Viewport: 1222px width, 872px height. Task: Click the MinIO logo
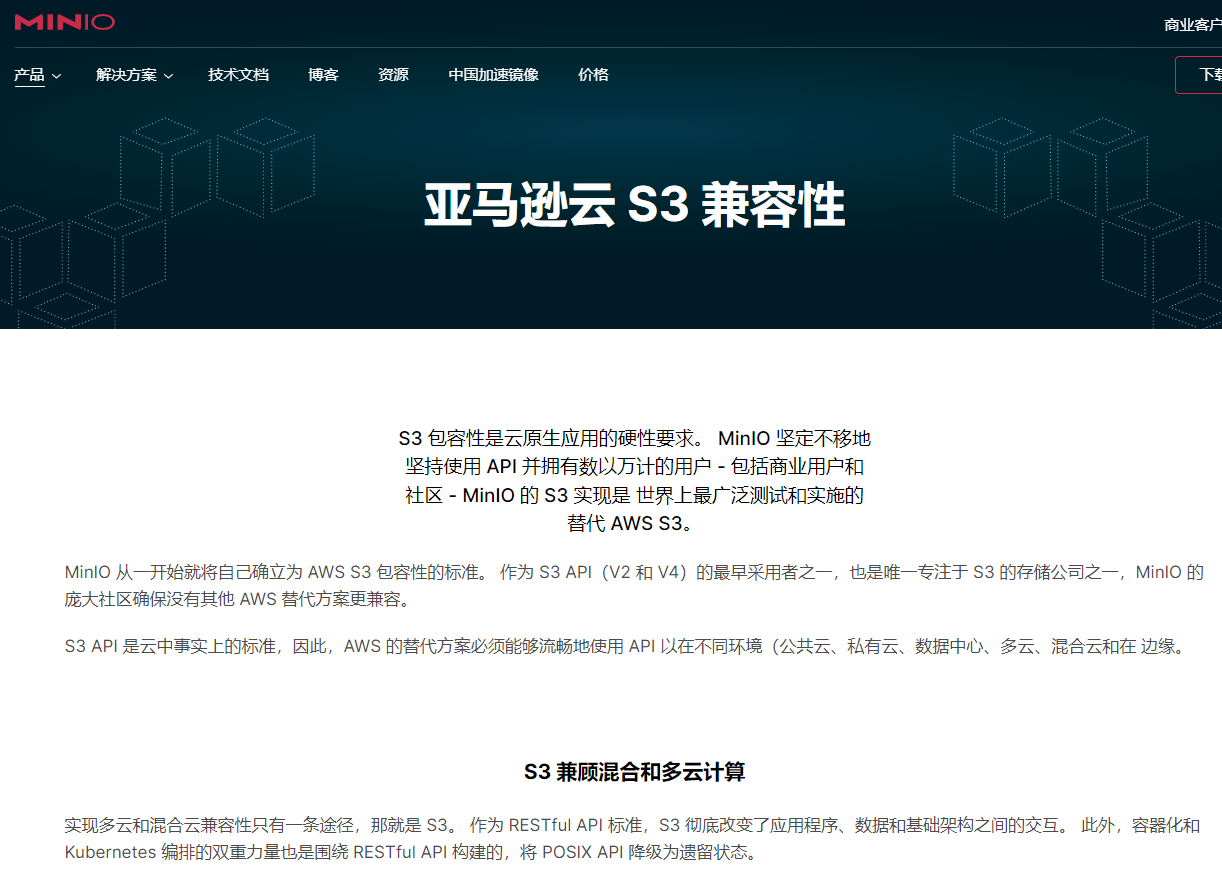click(65, 22)
